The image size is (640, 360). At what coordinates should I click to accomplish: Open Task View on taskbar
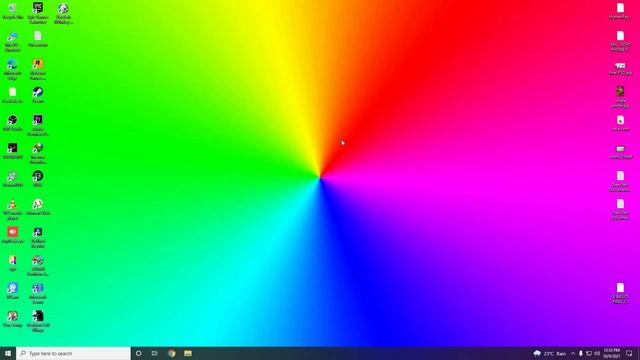pos(155,353)
